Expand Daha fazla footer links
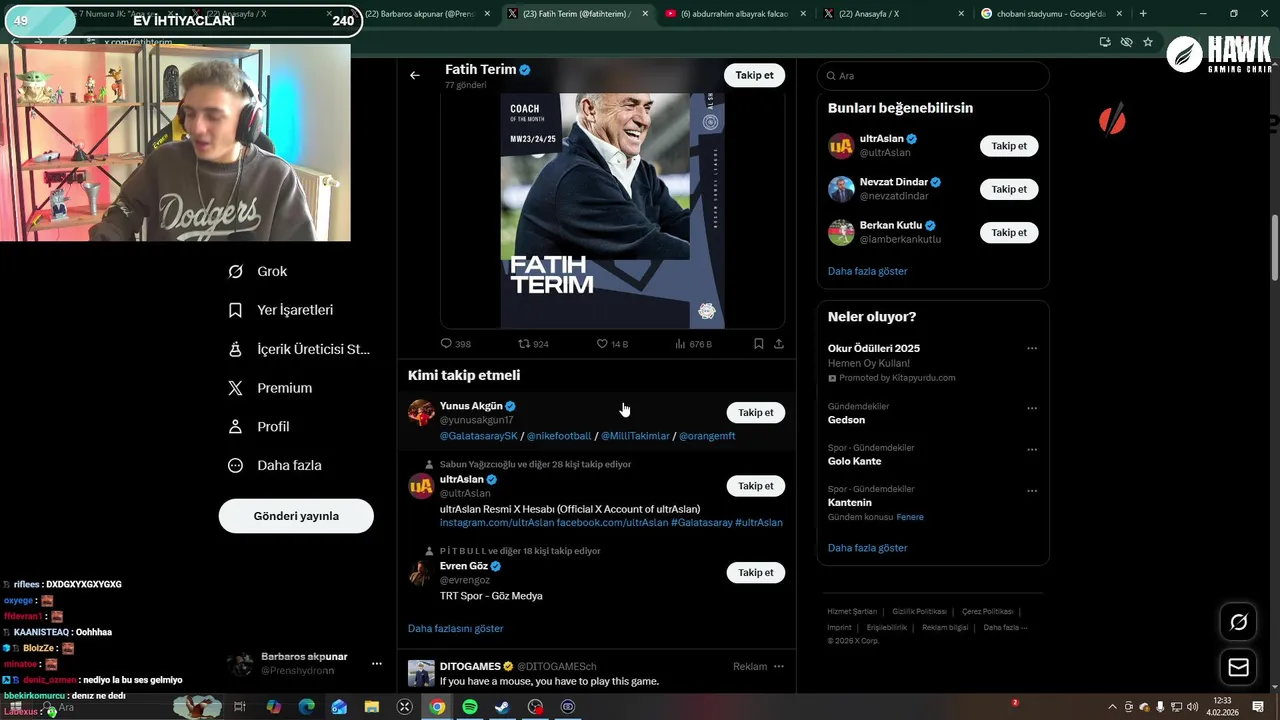 click(1005, 627)
